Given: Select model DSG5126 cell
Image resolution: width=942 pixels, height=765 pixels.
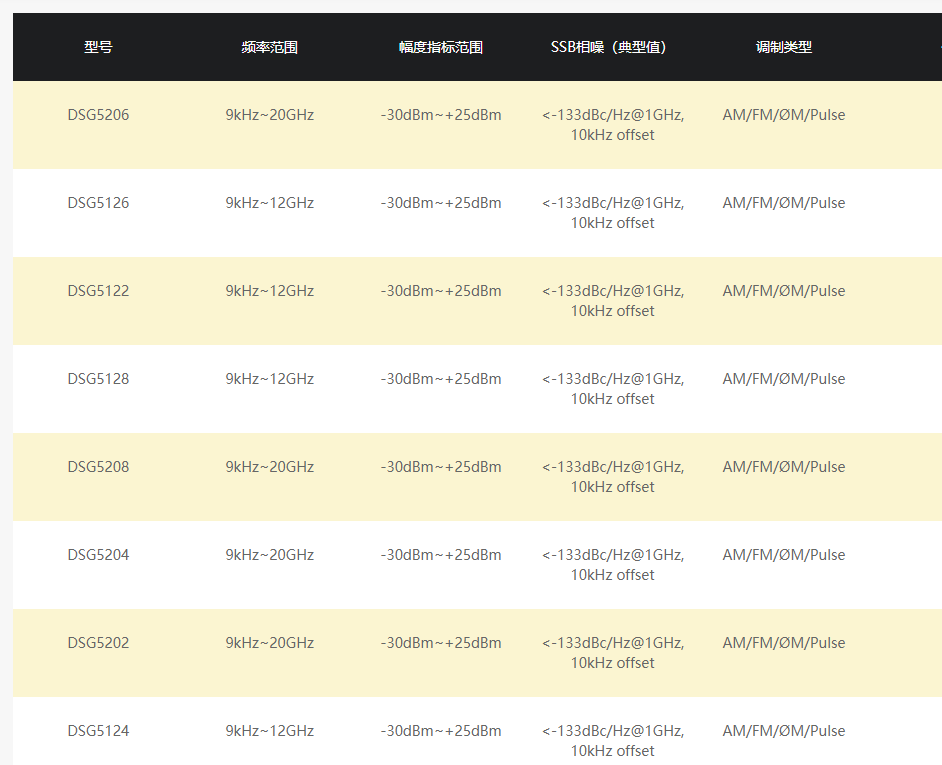Looking at the screenshot, I should point(98,203).
